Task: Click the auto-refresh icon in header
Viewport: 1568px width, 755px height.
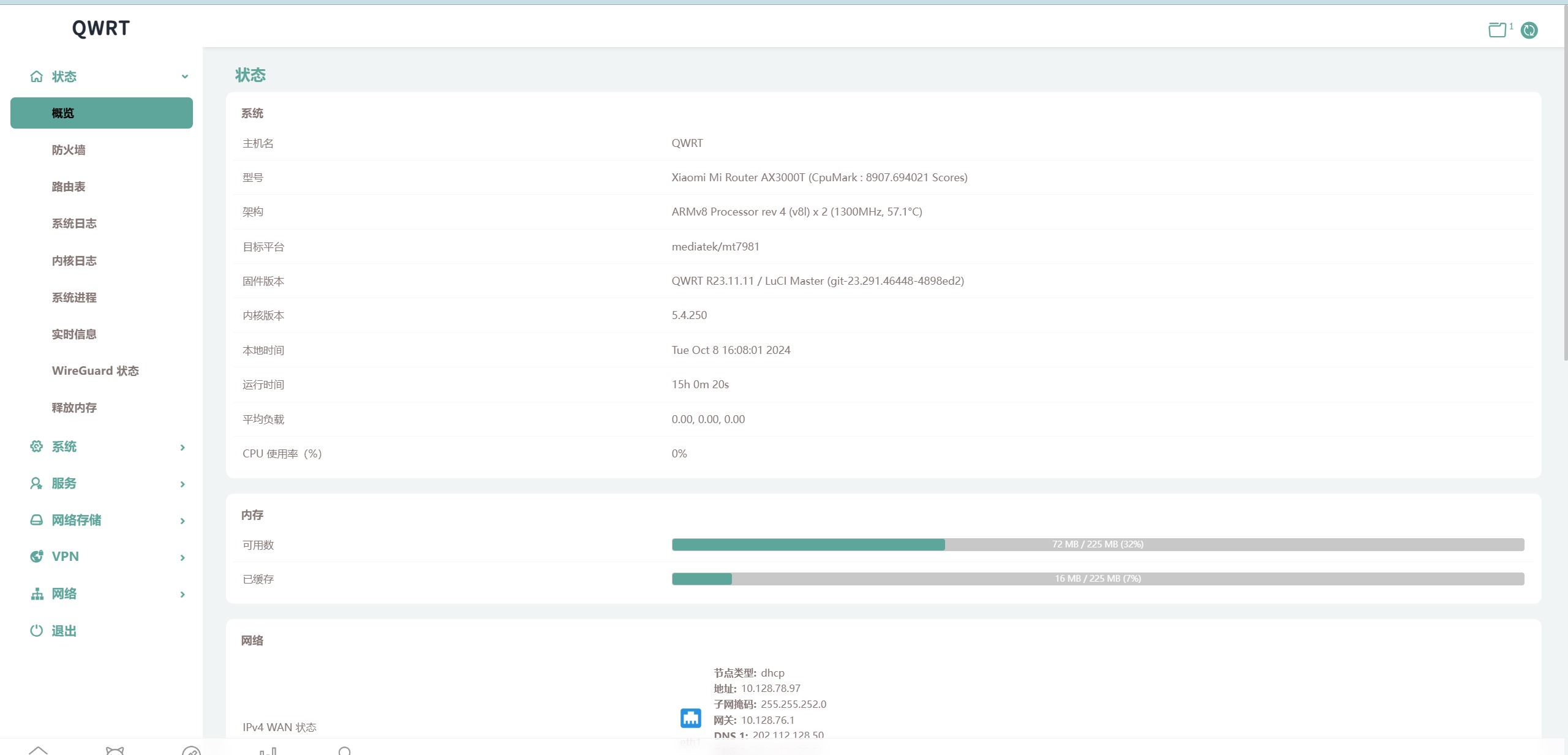Action: 1529,30
